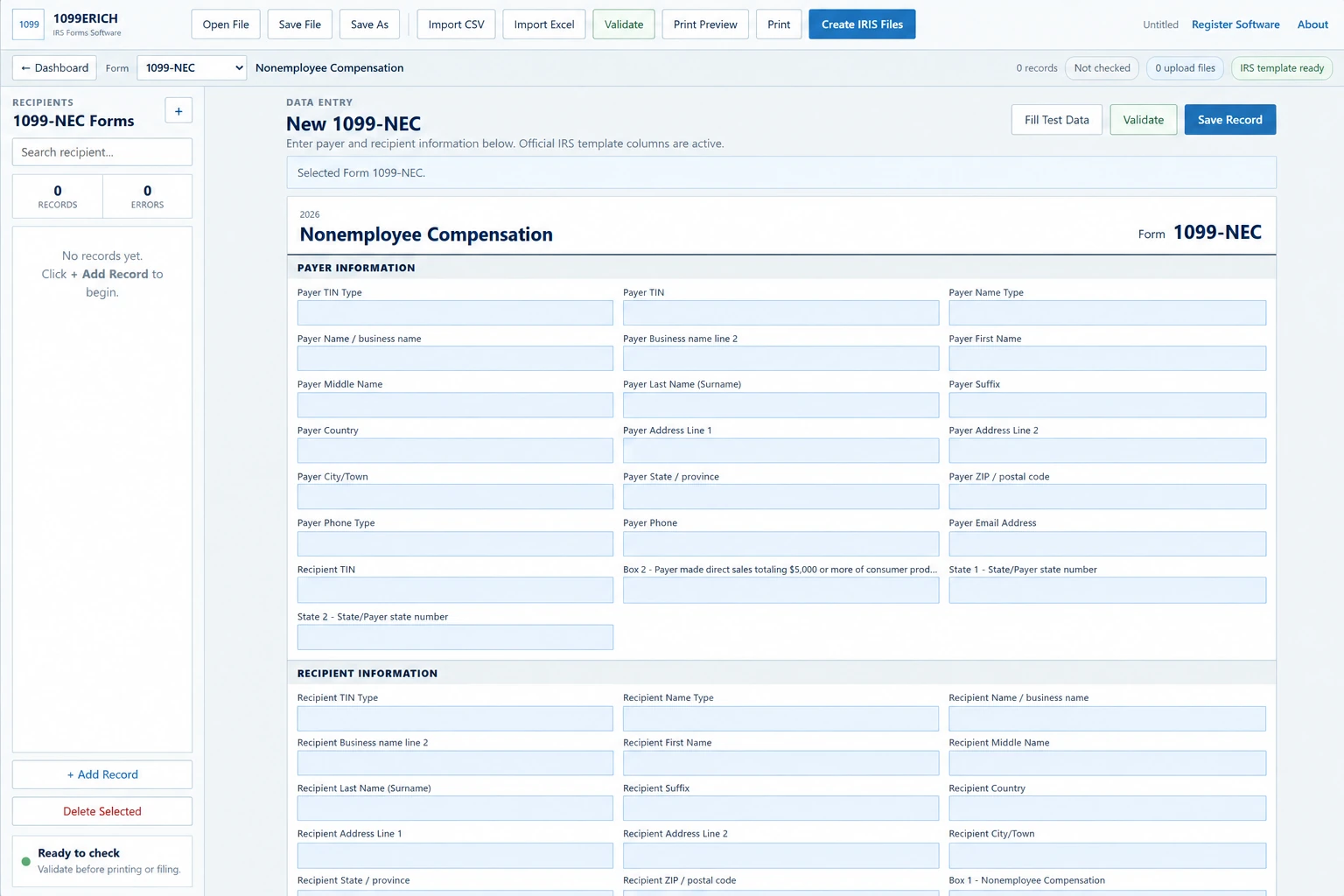
Task: Click the Recipient Name Type field
Action: [x=780, y=718]
